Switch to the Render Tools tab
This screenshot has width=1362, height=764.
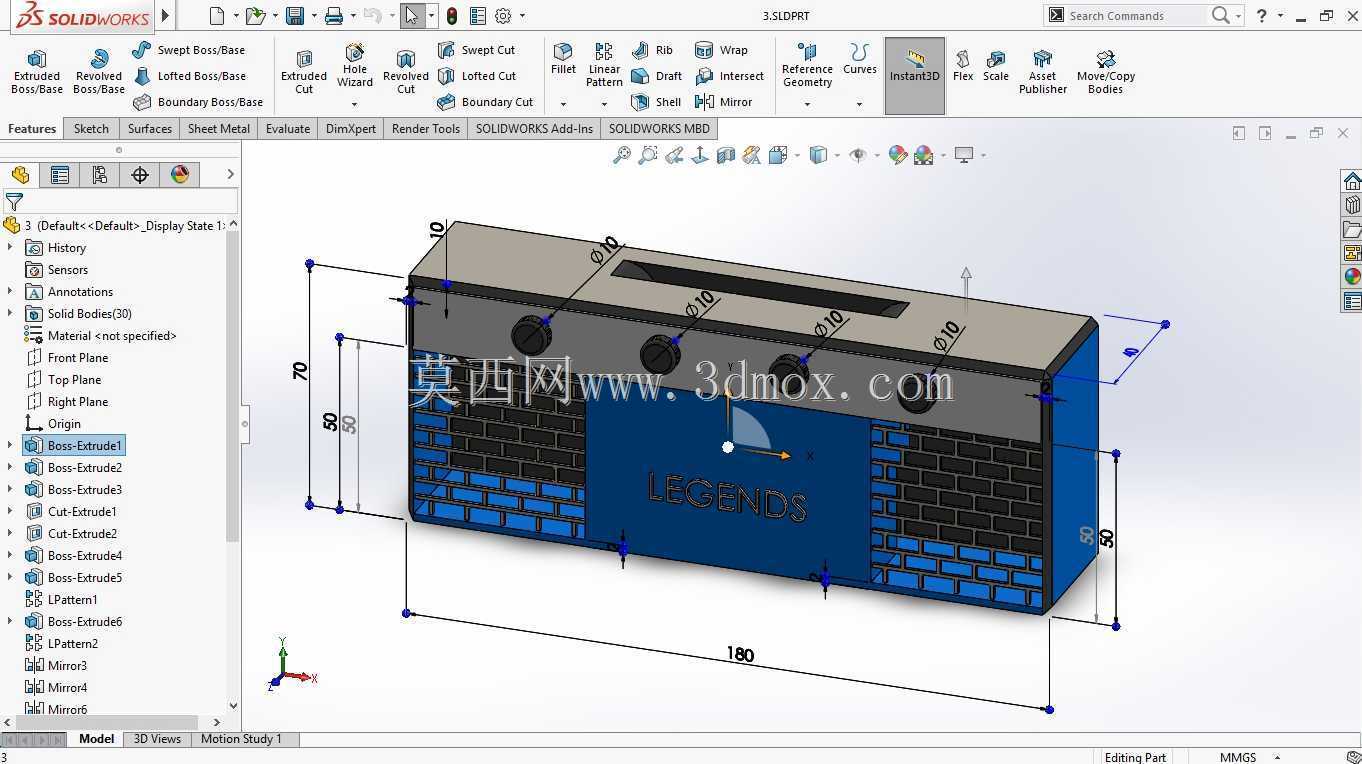click(x=426, y=128)
